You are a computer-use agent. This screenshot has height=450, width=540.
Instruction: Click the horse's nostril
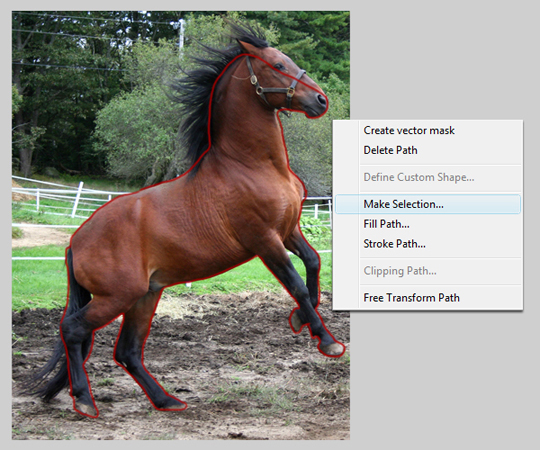click(322, 100)
